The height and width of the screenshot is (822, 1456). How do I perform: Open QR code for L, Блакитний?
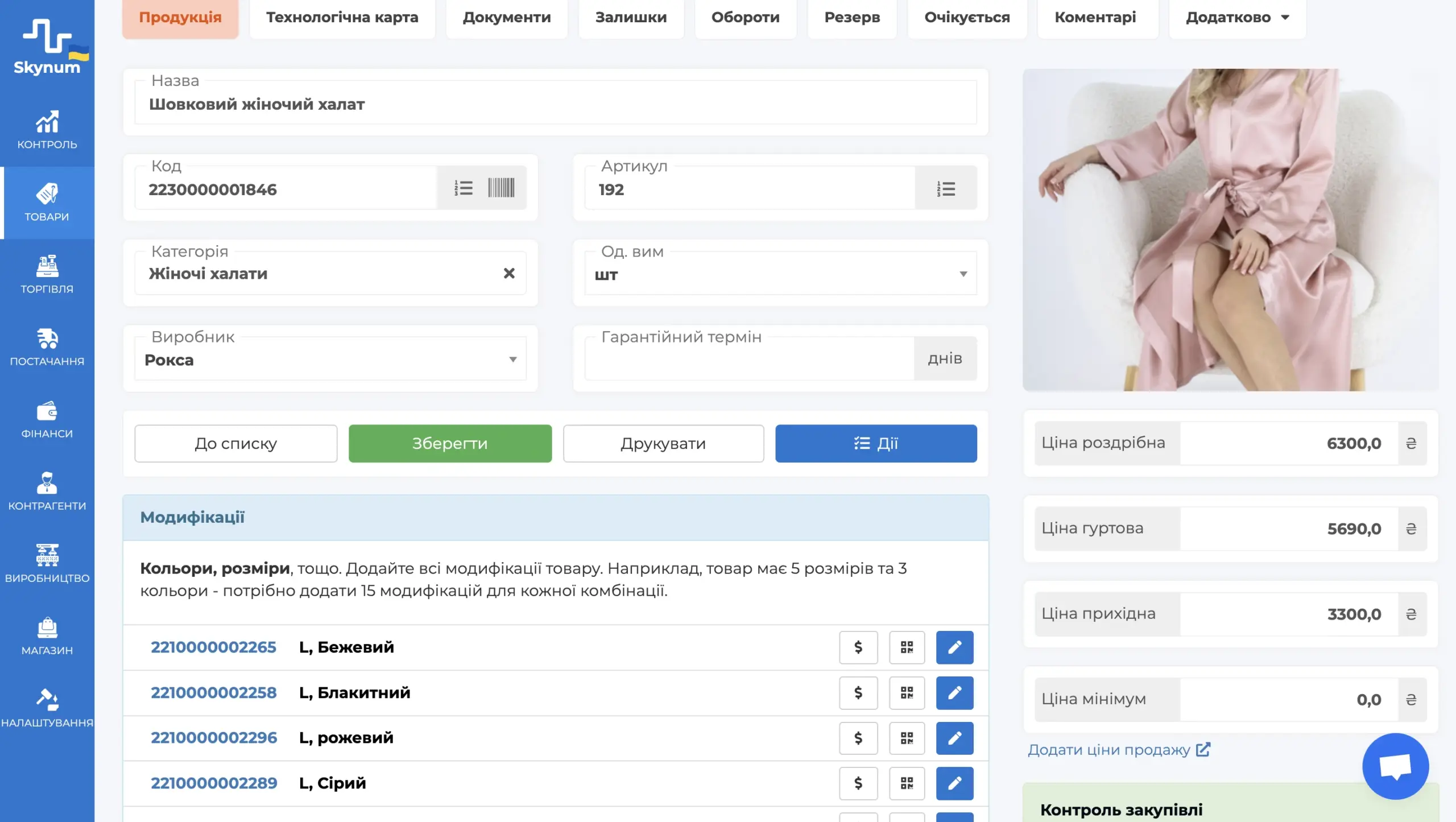[x=907, y=692]
